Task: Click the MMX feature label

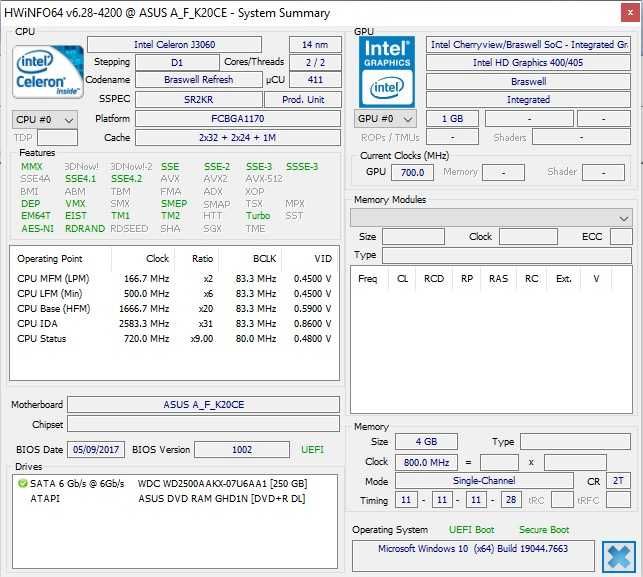Action: click(32, 166)
